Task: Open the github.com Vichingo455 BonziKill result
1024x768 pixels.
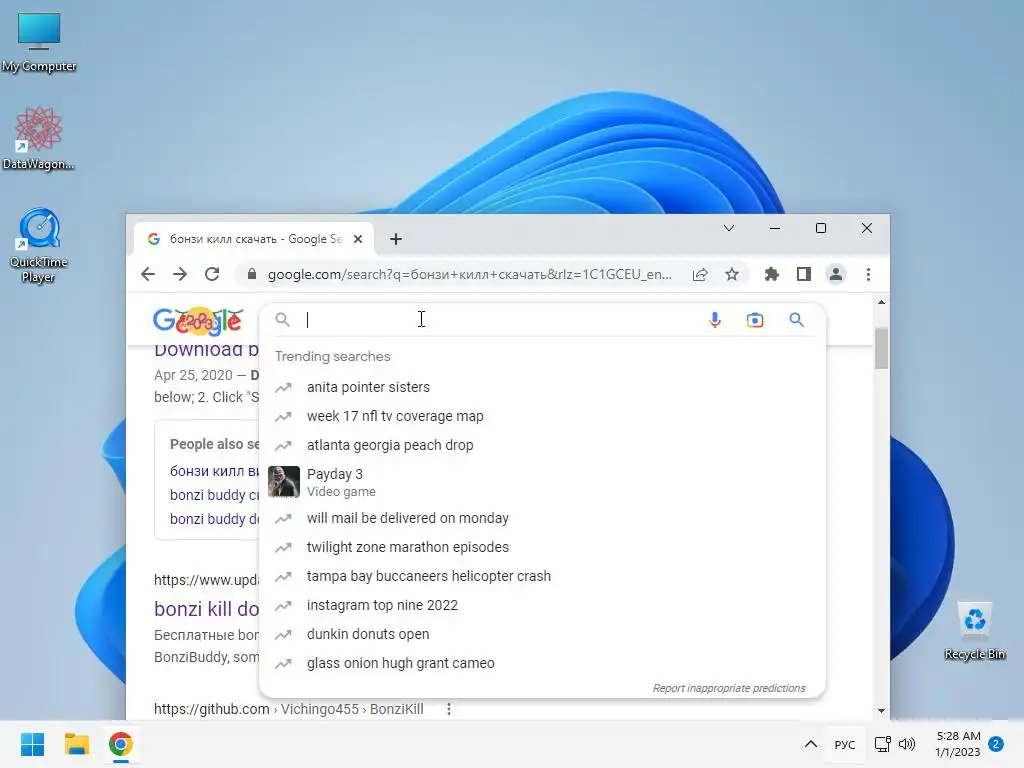Action: [x=289, y=709]
